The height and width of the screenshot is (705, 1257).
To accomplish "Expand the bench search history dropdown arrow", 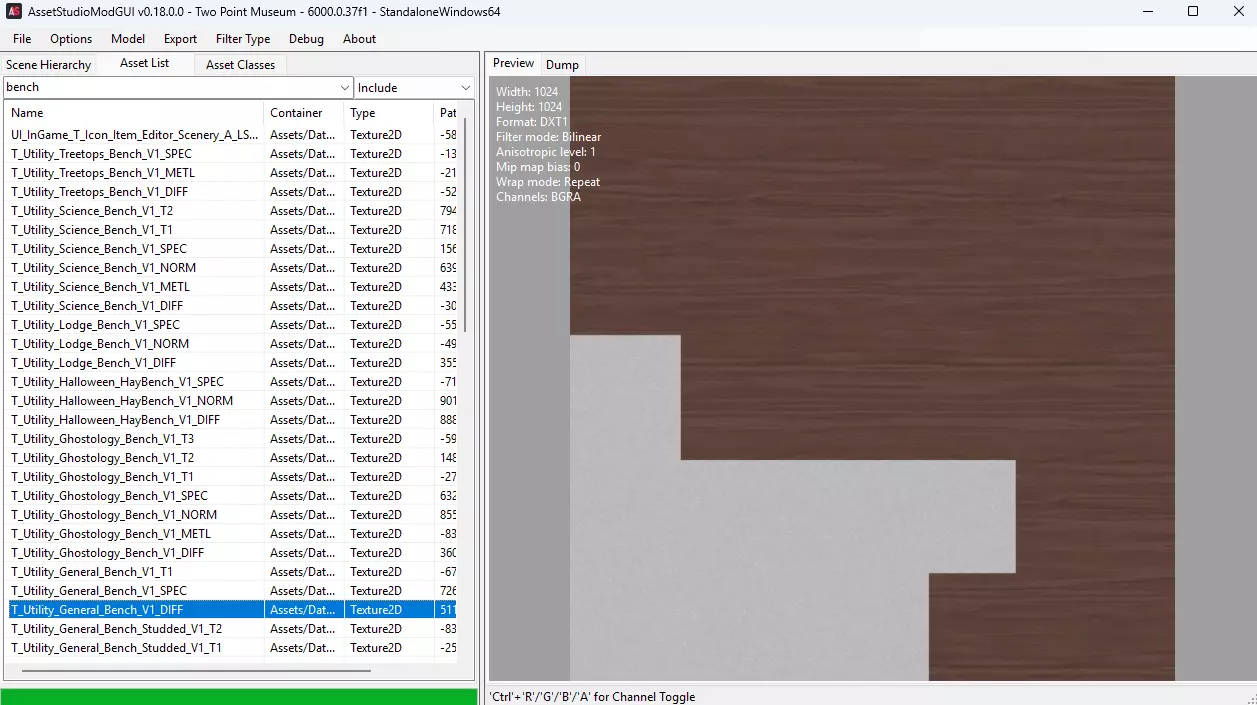I will tap(345, 88).
